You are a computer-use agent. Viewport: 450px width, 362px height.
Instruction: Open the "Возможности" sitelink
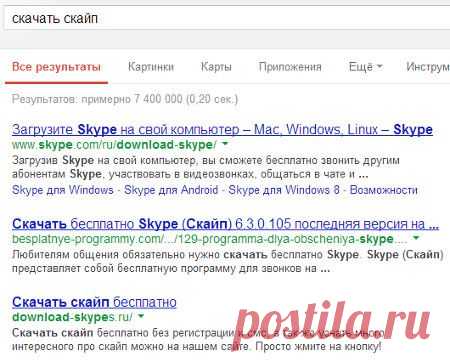(x=384, y=190)
